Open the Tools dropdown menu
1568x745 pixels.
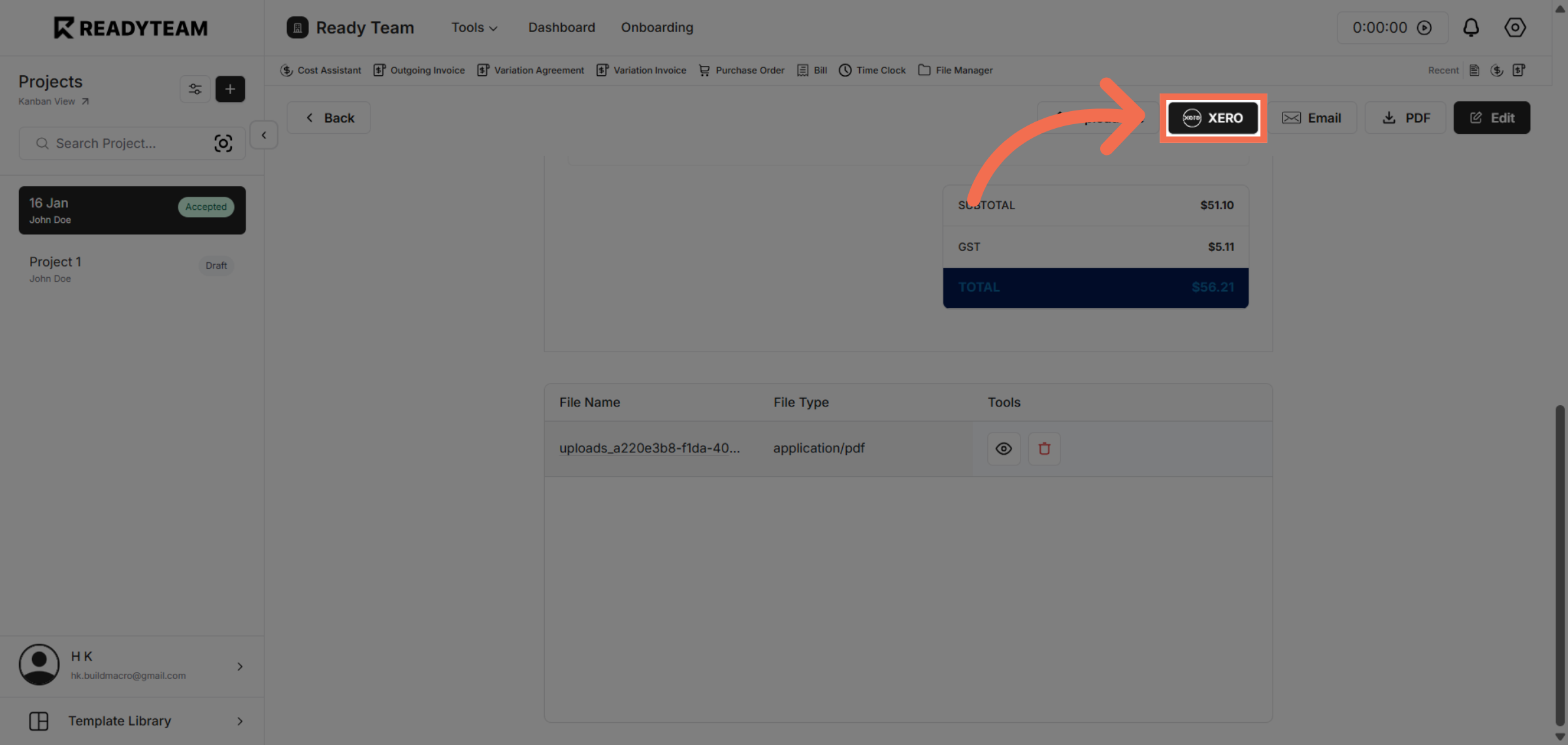pos(474,27)
